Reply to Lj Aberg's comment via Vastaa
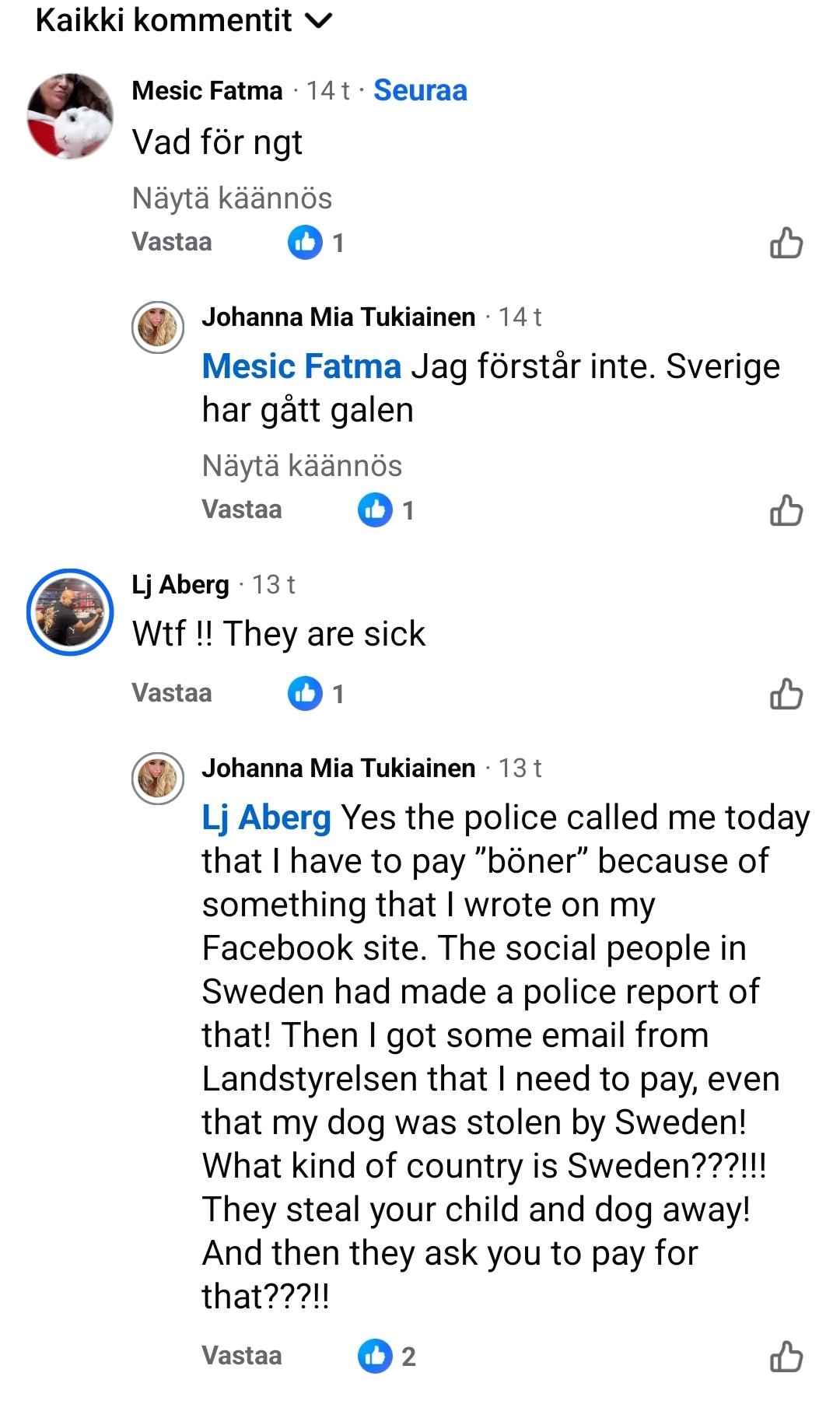Viewport: 840px width, 1411px height. tap(172, 693)
